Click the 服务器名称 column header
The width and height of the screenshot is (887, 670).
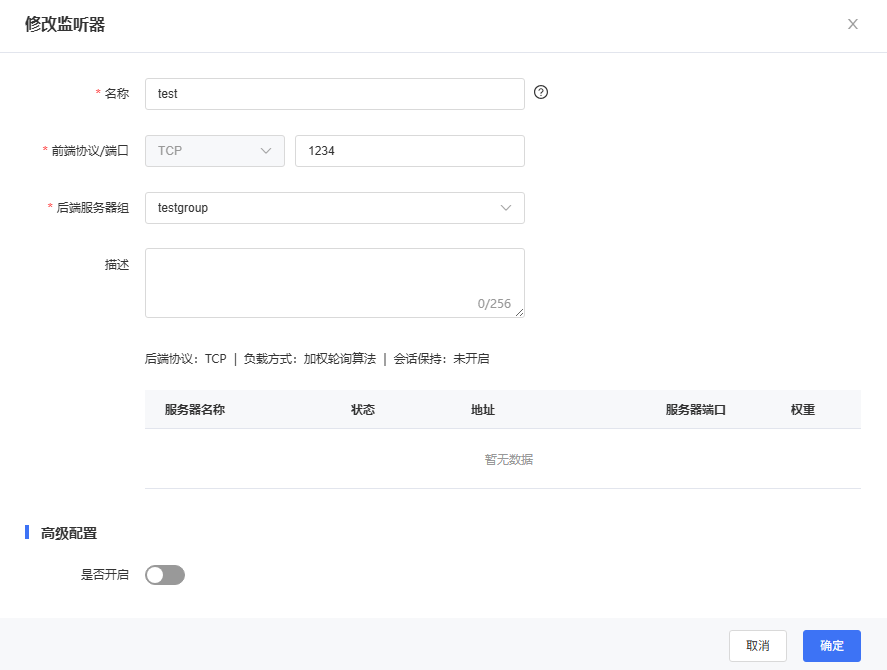point(195,410)
